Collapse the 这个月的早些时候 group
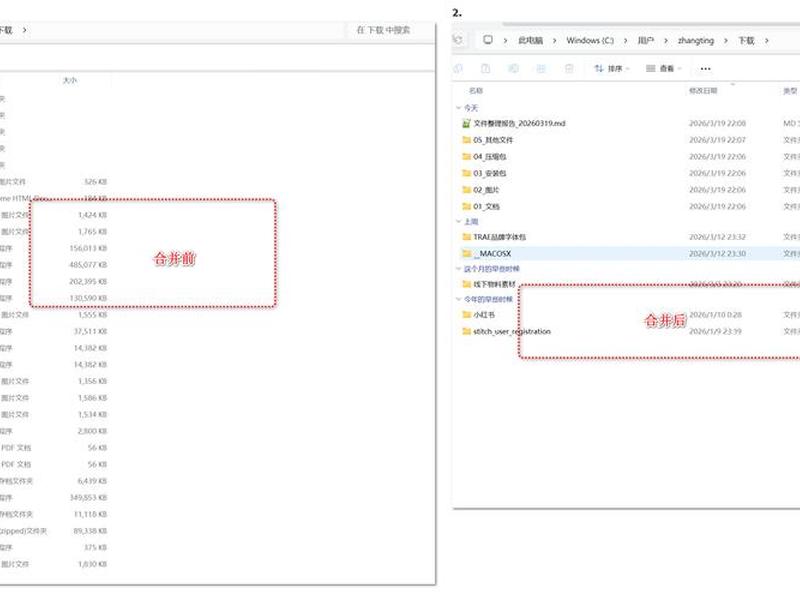The height and width of the screenshot is (600, 800). tap(458, 269)
